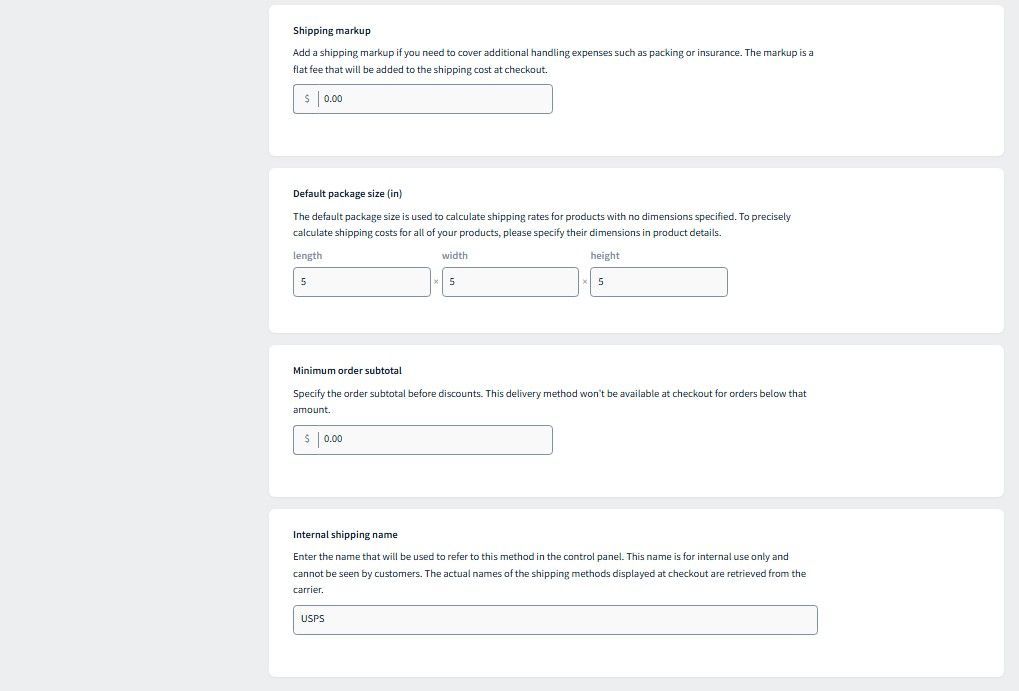Click the shipping markup description paragraph
The width and height of the screenshot is (1019, 691).
pyautogui.click(x=553, y=61)
